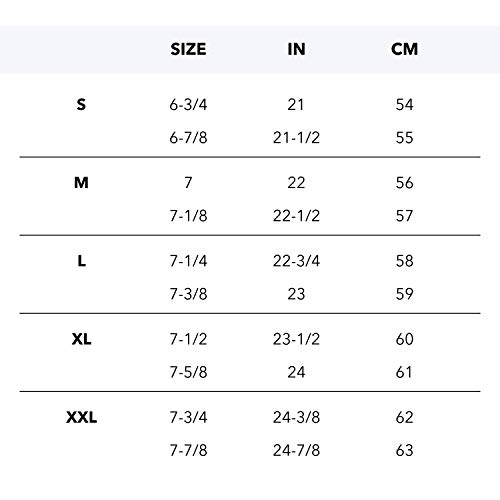Click the IN column header
The width and height of the screenshot is (500, 500).
pos(296,49)
